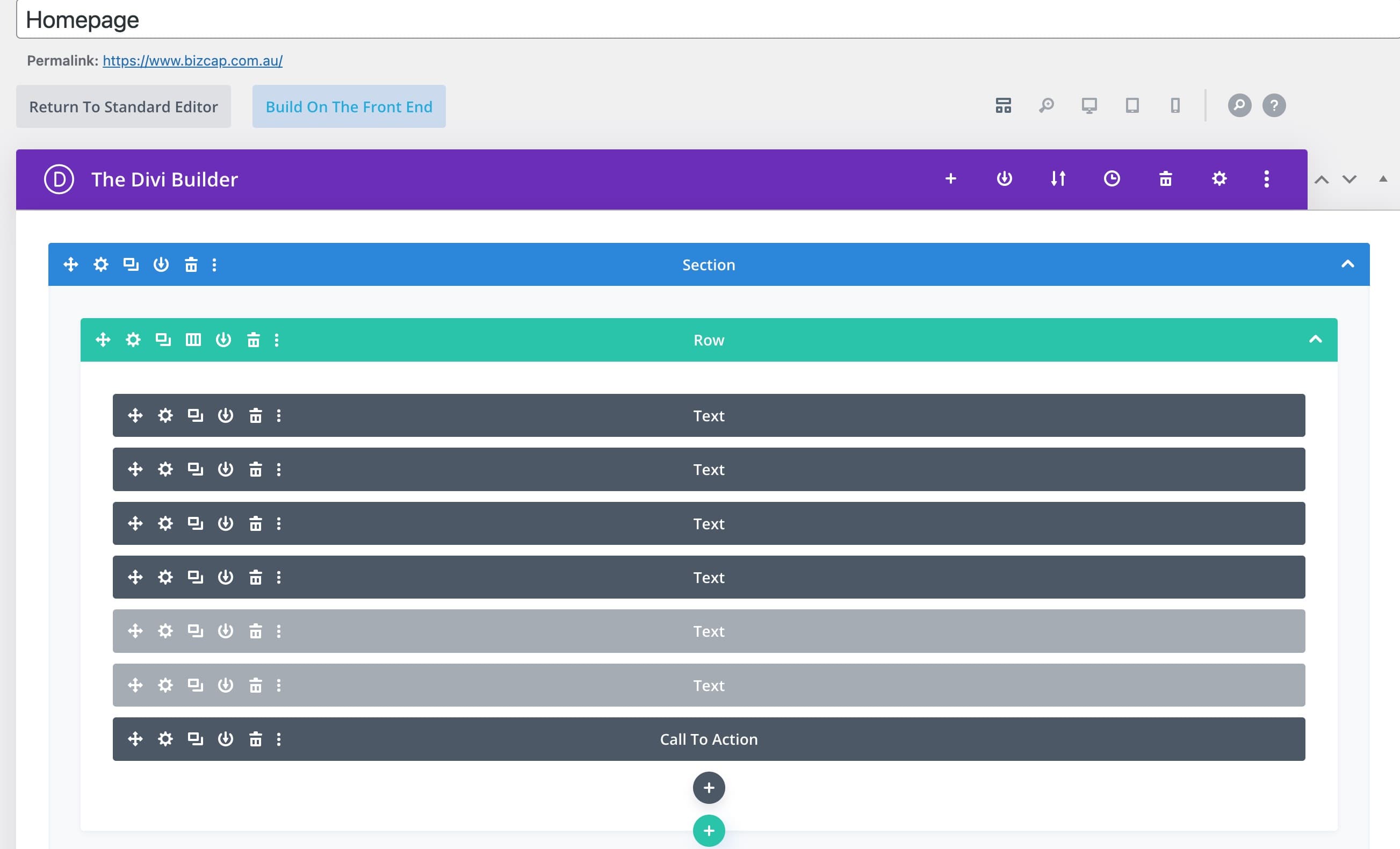This screenshot has width=1400, height=849.
Task: Add new module with dark plus button
Action: point(709,788)
